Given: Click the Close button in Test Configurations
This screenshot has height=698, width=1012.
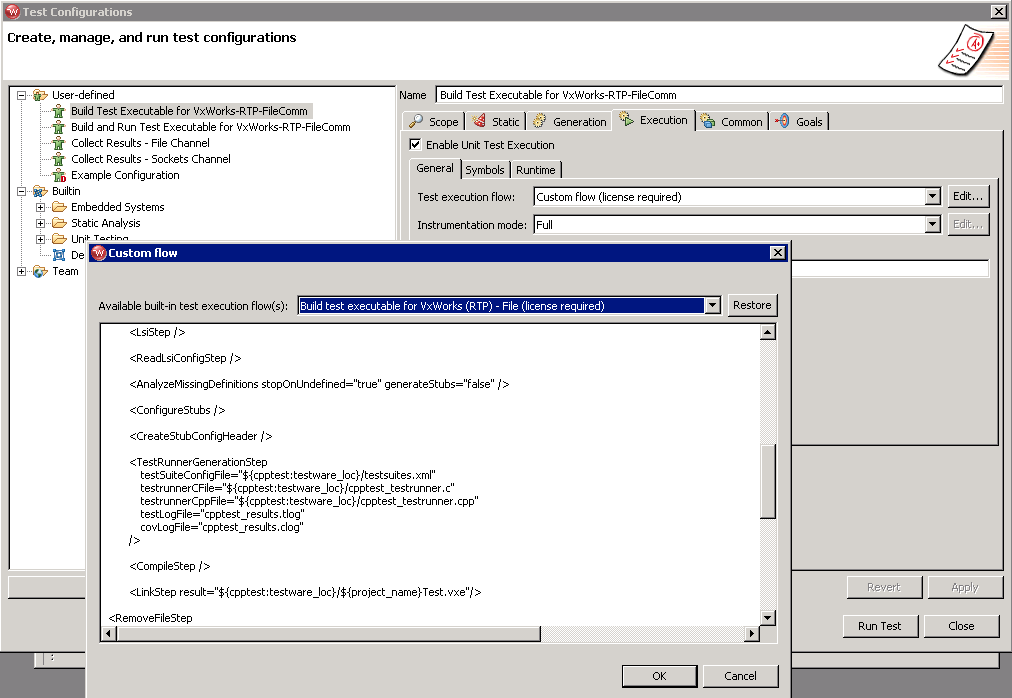Looking at the screenshot, I should point(961,626).
